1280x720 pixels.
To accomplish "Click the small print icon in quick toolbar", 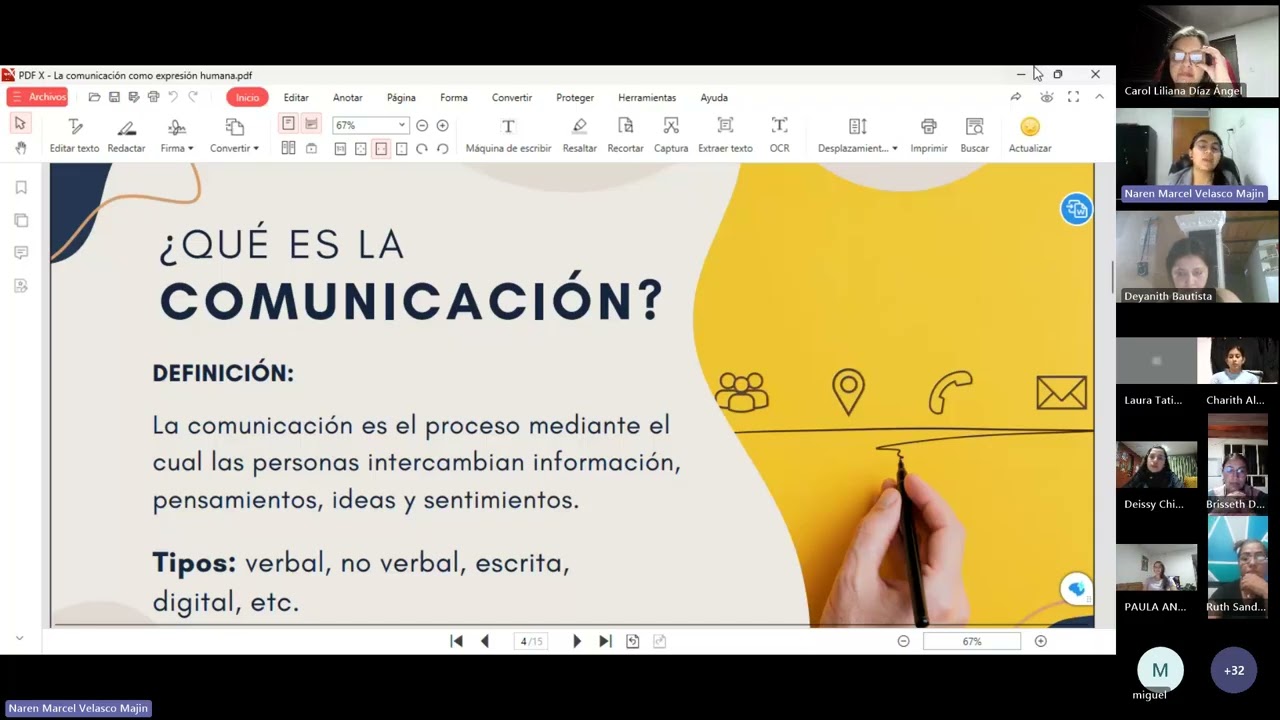I will pos(153,97).
